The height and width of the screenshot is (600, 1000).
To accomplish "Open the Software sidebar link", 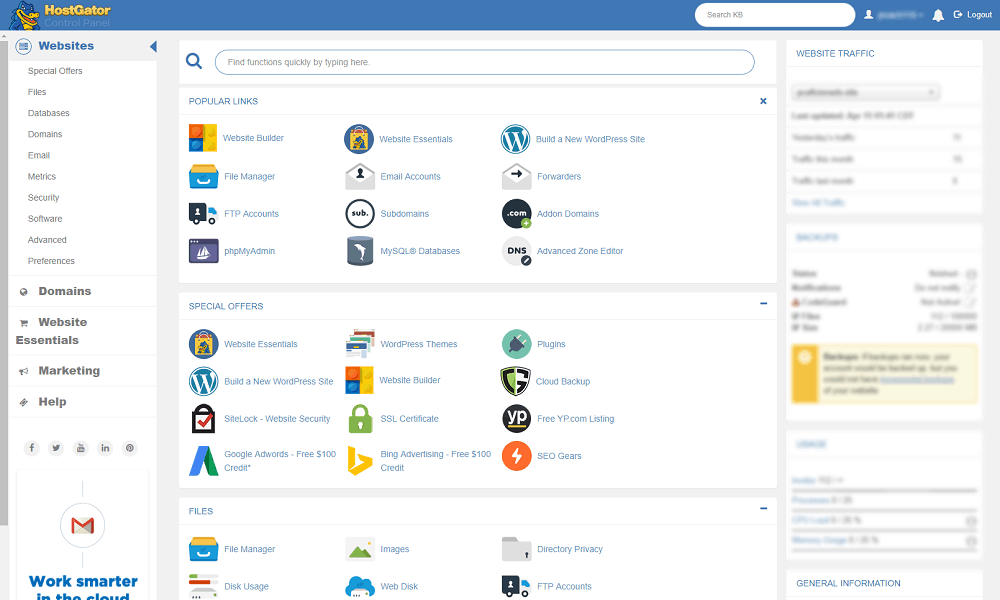I will [x=45, y=219].
